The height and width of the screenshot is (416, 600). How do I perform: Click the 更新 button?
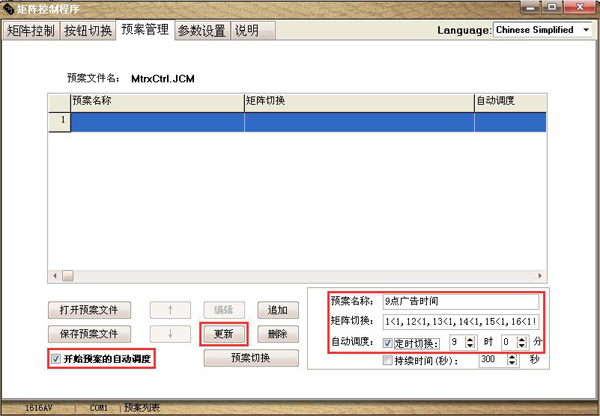224,334
